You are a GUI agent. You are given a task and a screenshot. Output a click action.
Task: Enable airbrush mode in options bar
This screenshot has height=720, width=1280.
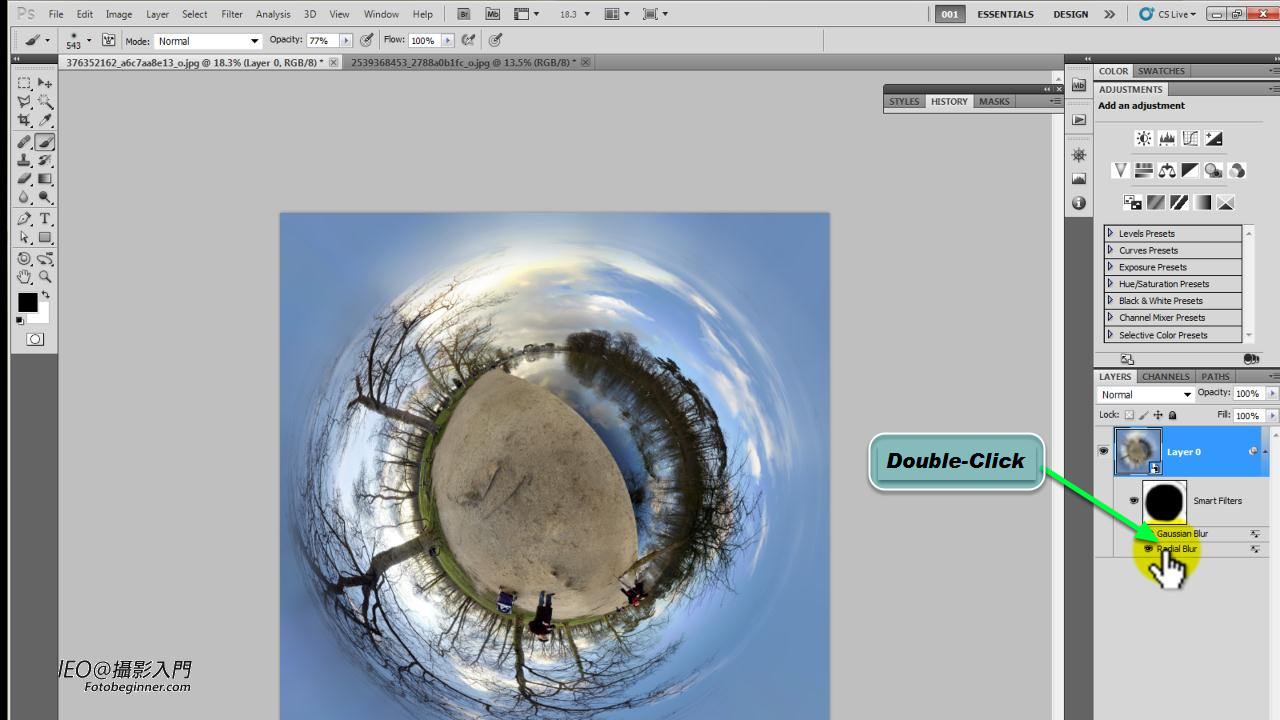tap(468, 40)
